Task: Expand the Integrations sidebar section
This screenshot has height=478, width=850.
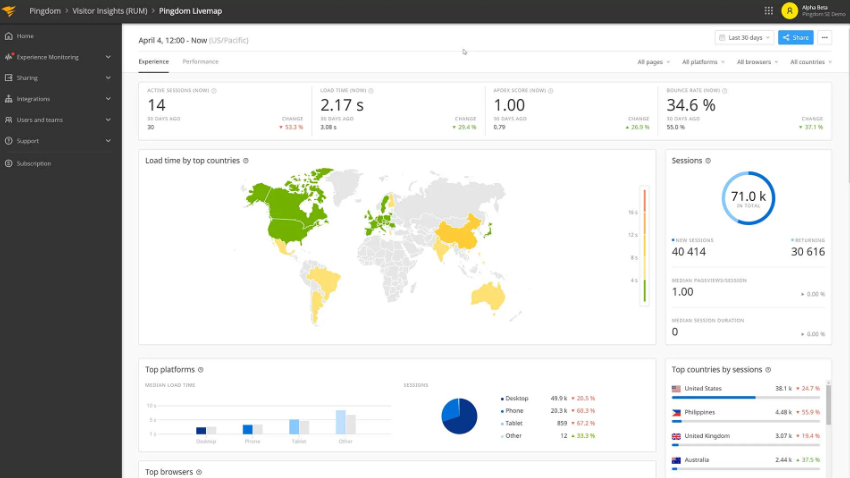Action: pos(108,99)
